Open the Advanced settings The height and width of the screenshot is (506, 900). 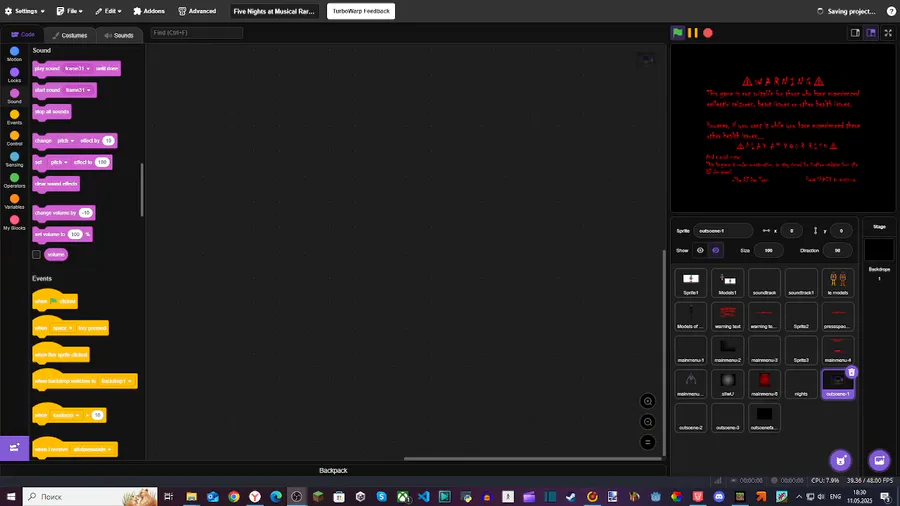point(197,11)
